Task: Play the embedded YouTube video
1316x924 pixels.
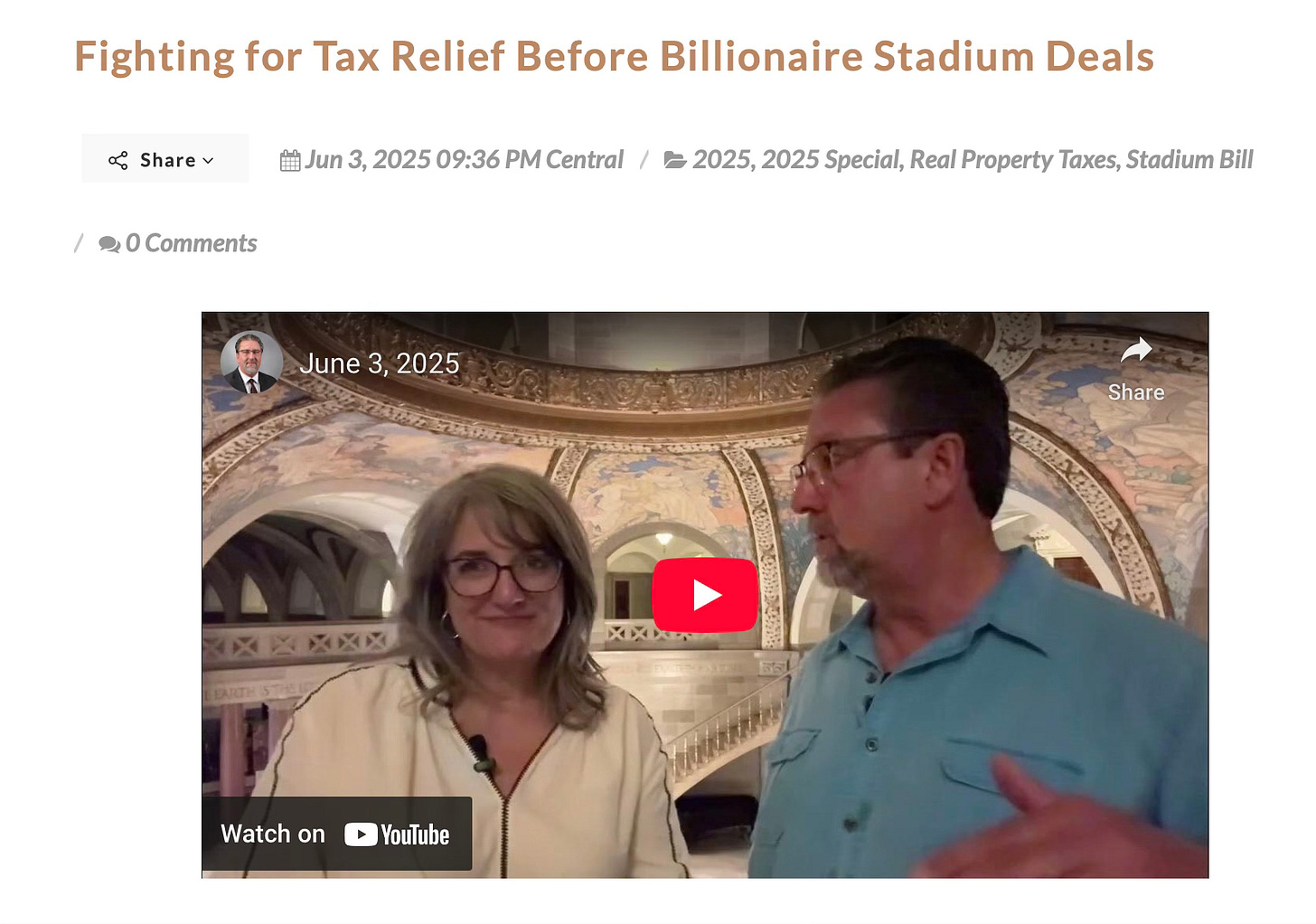Action: 705,595
